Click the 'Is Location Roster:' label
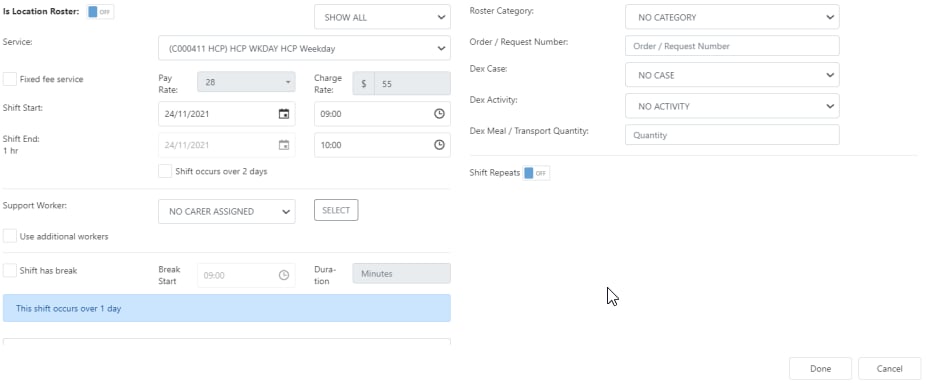926x387 pixels. click(x=41, y=11)
